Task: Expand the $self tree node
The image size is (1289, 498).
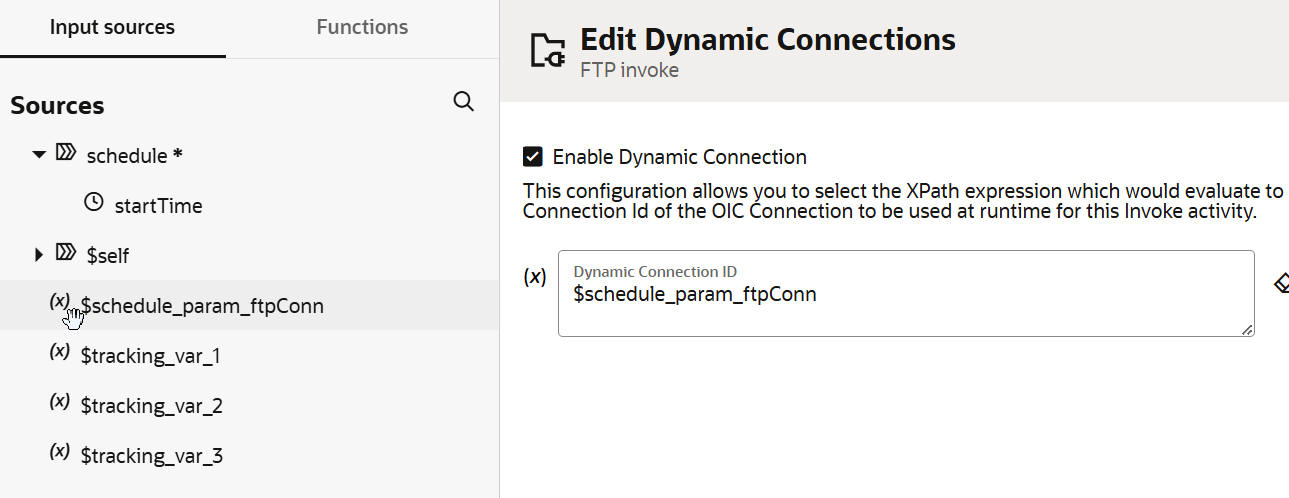Action: click(x=39, y=255)
